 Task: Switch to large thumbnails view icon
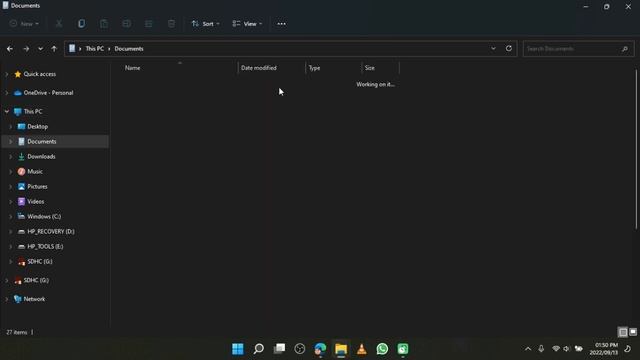633,332
